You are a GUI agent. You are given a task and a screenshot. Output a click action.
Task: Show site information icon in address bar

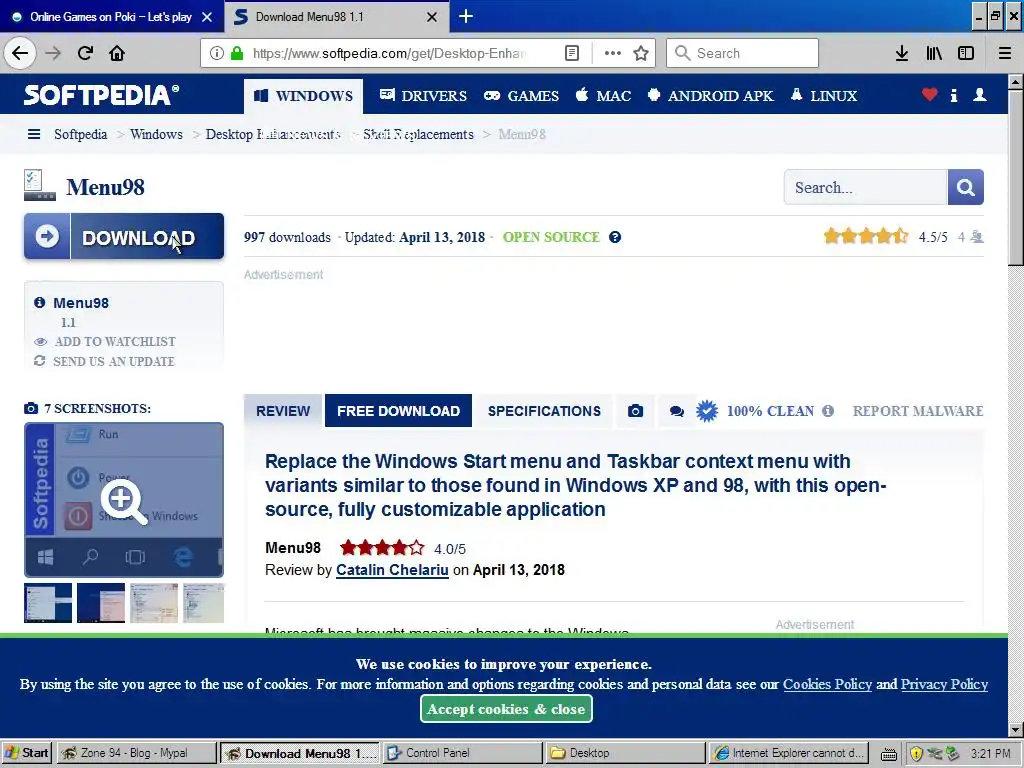217,53
